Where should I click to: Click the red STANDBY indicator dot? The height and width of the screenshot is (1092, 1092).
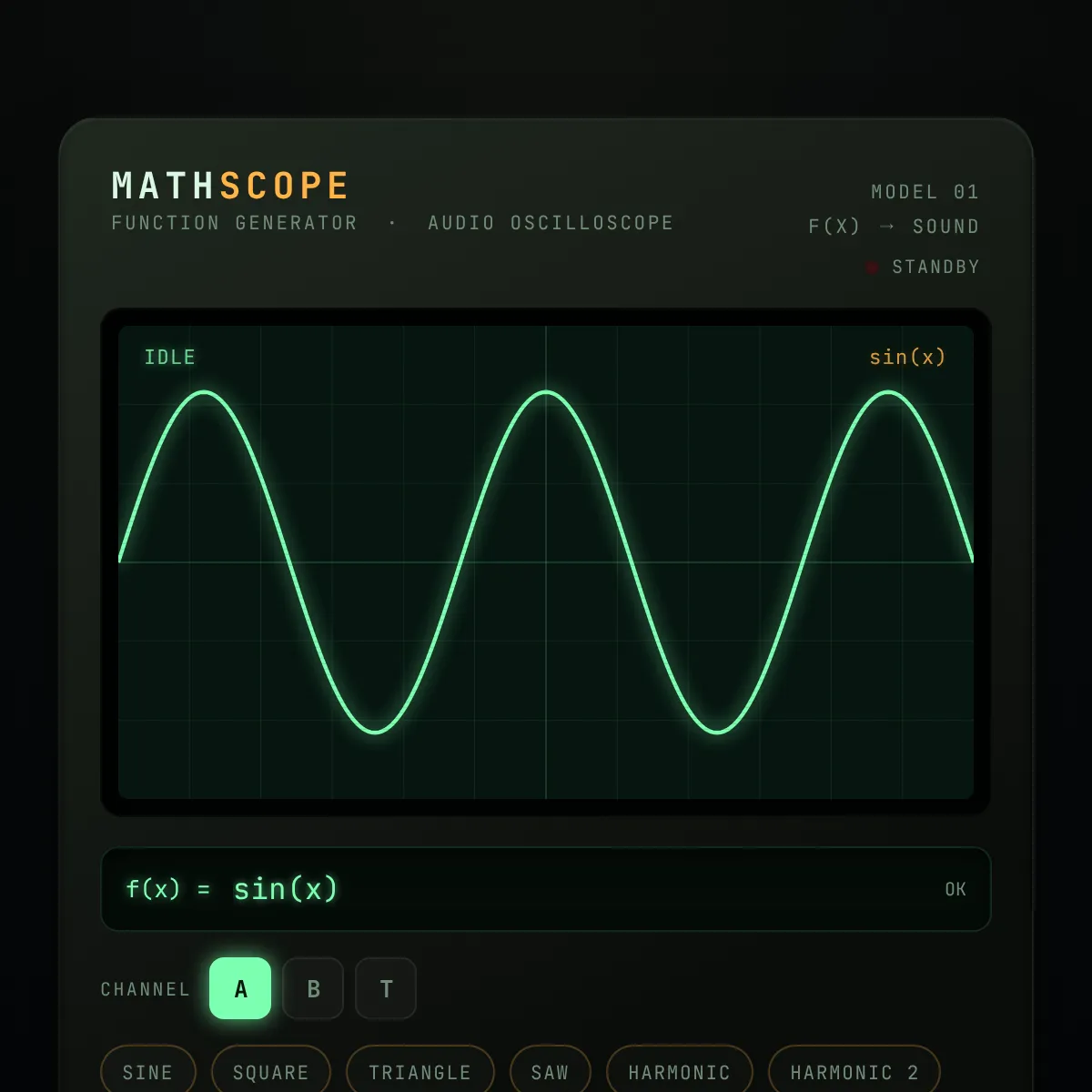tap(872, 268)
